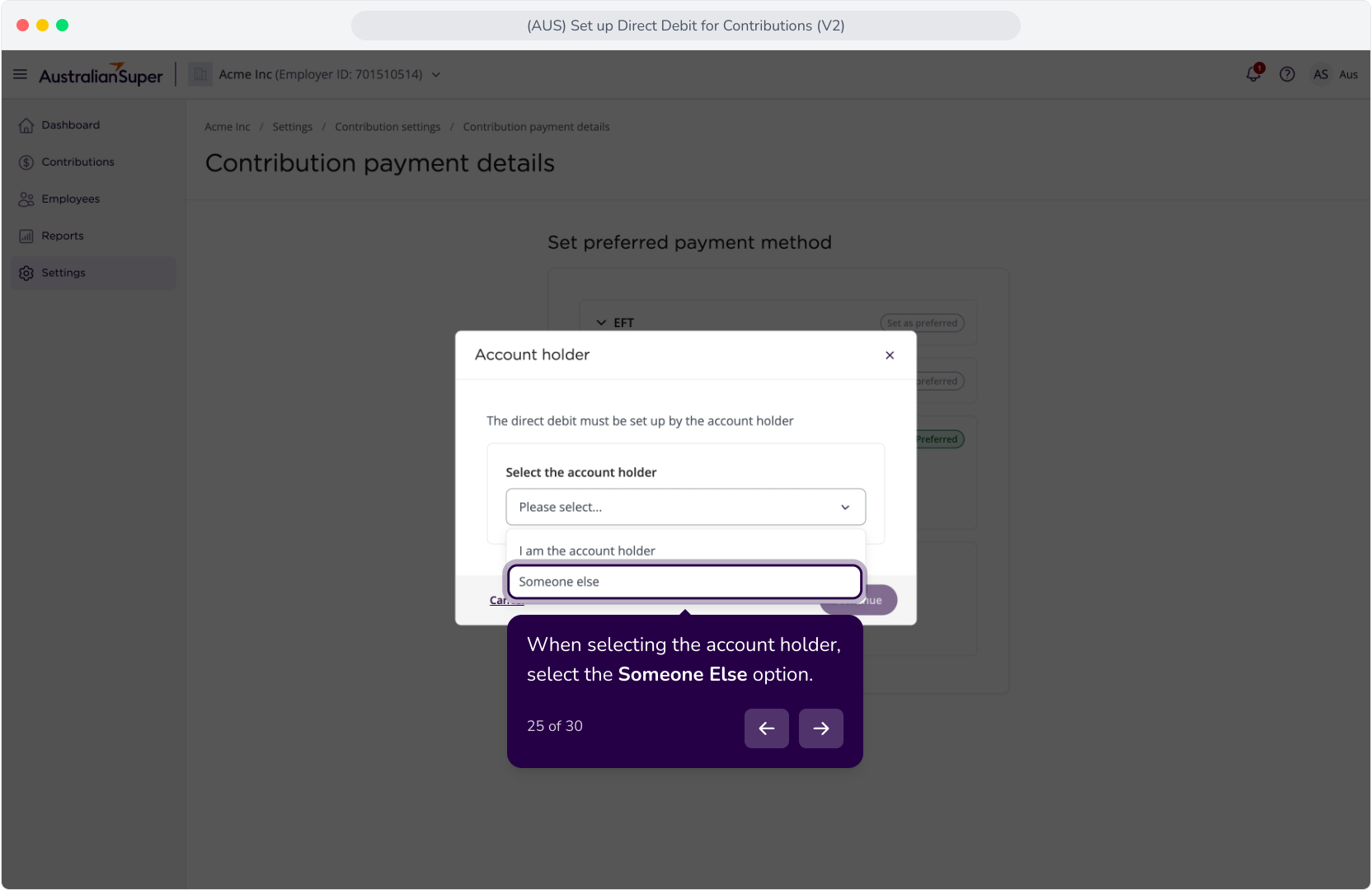Open the account holder Please select dropdown
Viewport: 1372px width, 890px height.
point(685,507)
